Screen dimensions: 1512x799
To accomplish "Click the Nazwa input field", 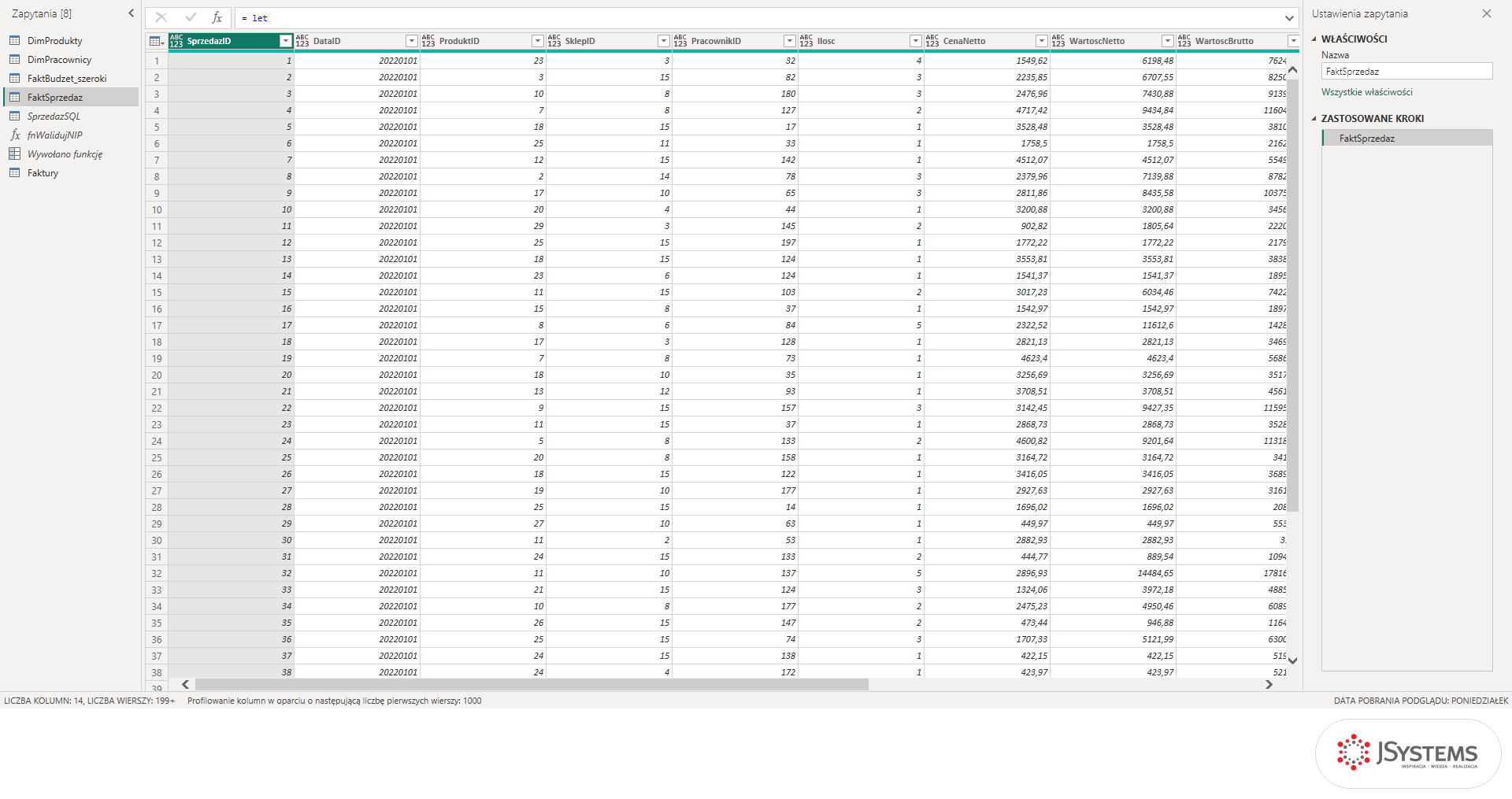I will 1407,72.
